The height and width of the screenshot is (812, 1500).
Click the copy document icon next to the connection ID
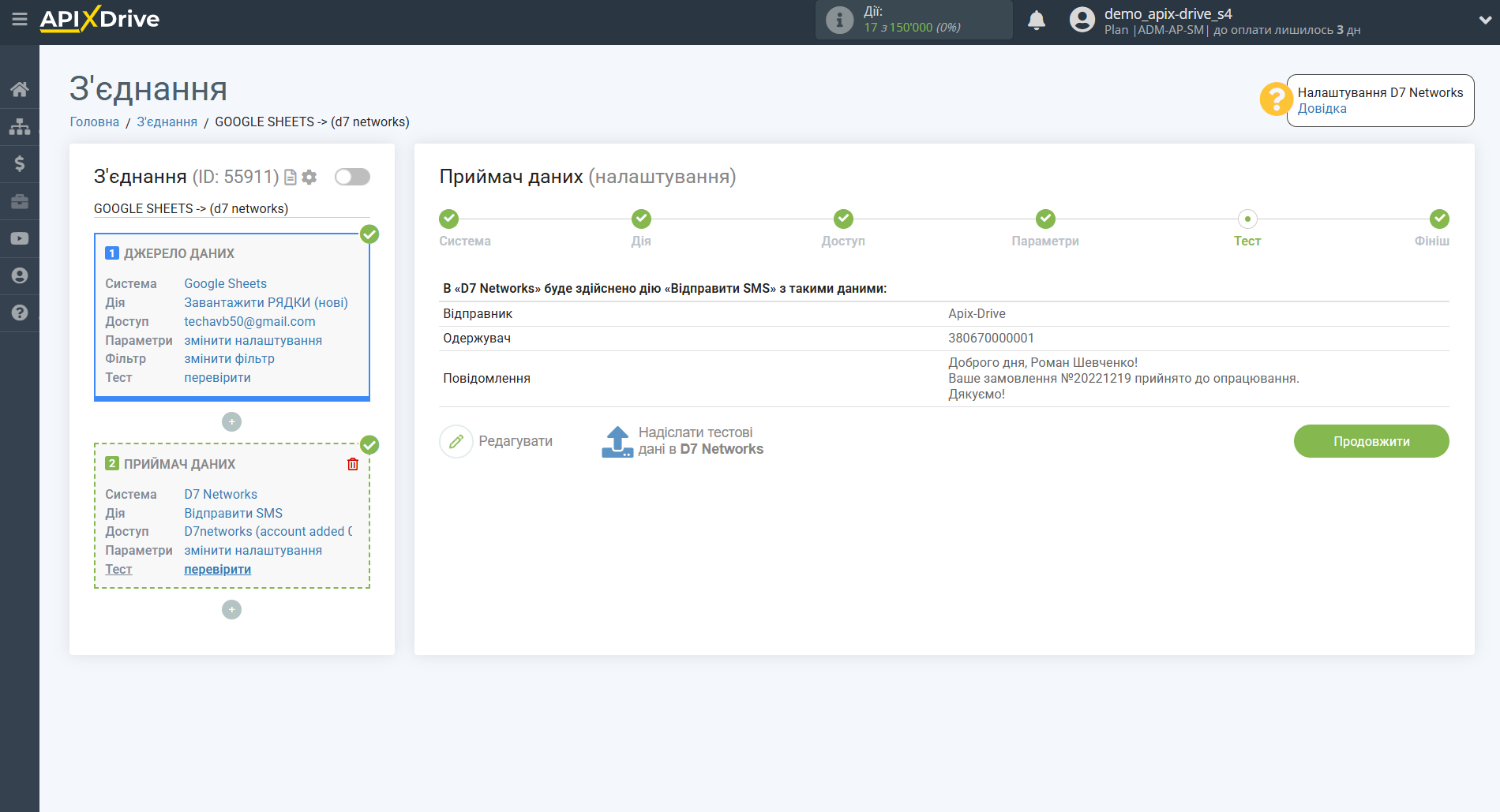pos(291,178)
